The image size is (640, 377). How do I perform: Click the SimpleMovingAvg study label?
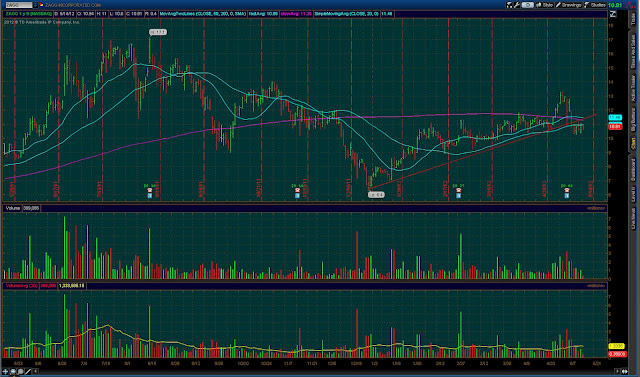pyautogui.click(x=346, y=14)
